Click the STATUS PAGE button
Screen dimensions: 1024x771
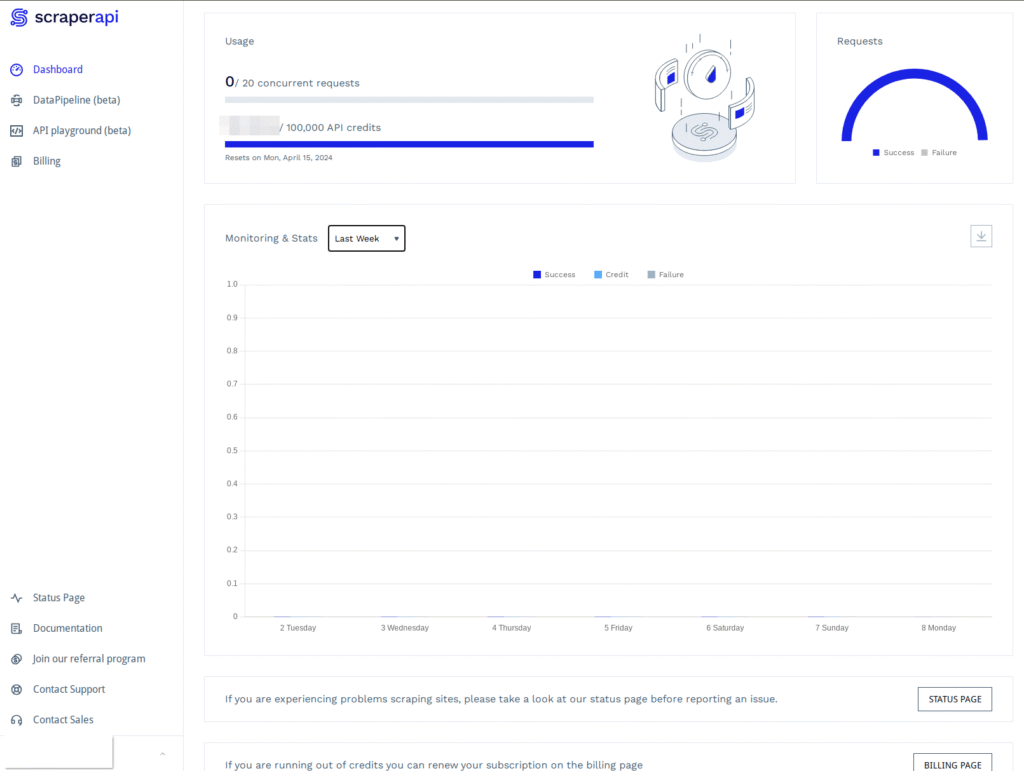pos(954,699)
